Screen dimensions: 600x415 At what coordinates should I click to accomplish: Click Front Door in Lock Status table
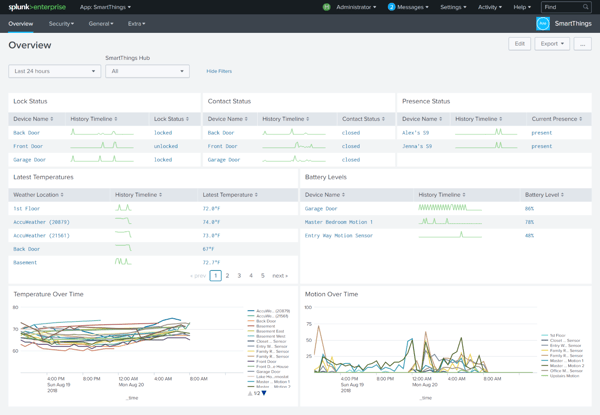[28, 146]
